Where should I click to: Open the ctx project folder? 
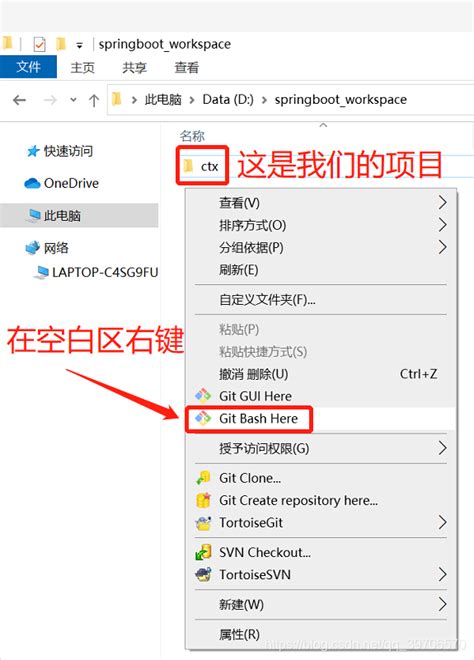click(202, 166)
